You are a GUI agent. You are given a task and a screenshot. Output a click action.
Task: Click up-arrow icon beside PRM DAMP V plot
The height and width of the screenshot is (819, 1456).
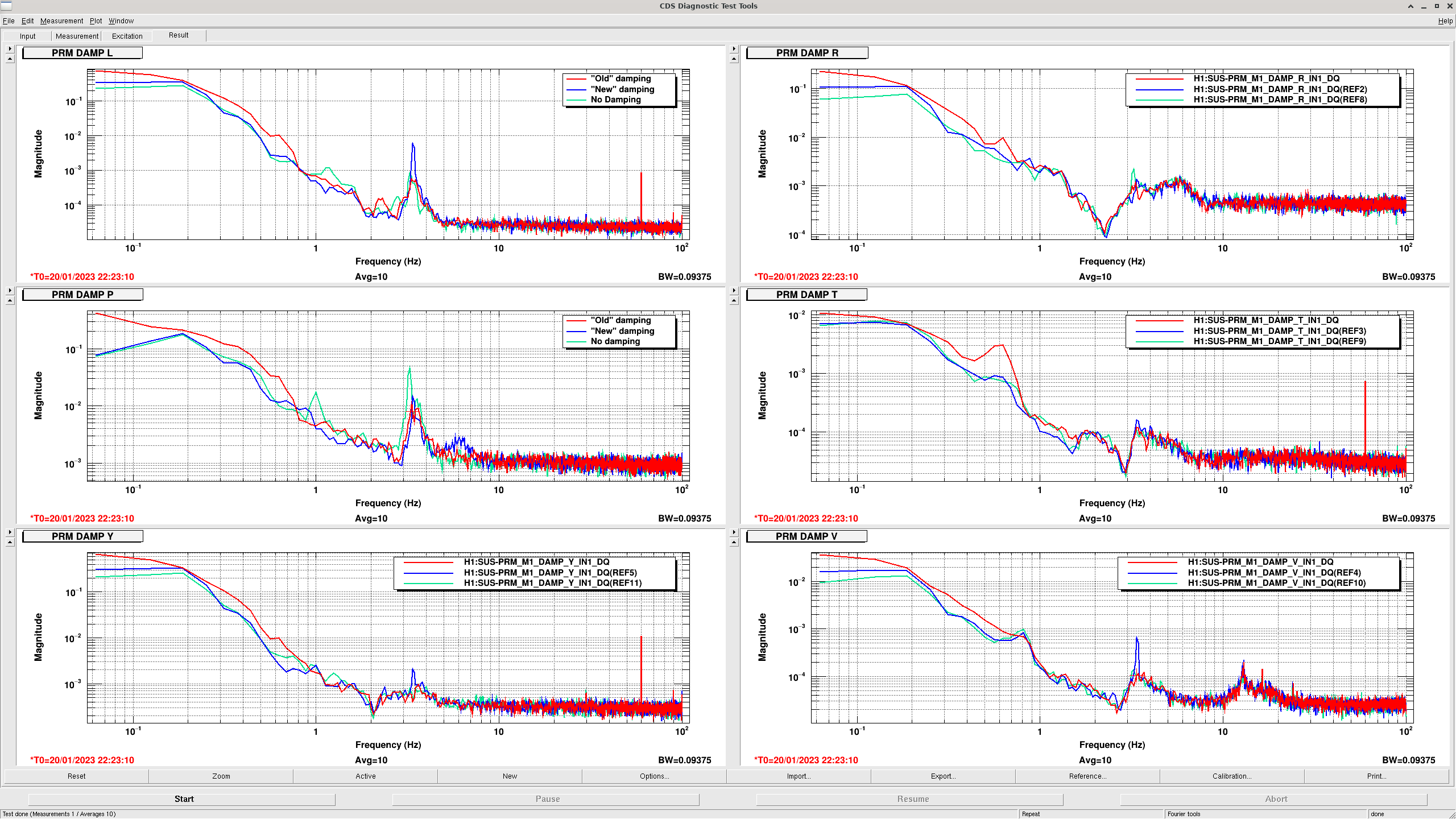[x=734, y=543]
